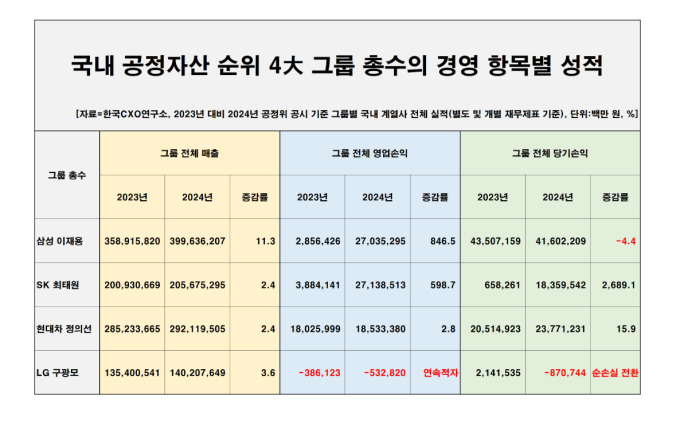The width and height of the screenshot is (680, 423).
Task: Click the 2024년 subheader under 영업손익
Action: (378, 197)
